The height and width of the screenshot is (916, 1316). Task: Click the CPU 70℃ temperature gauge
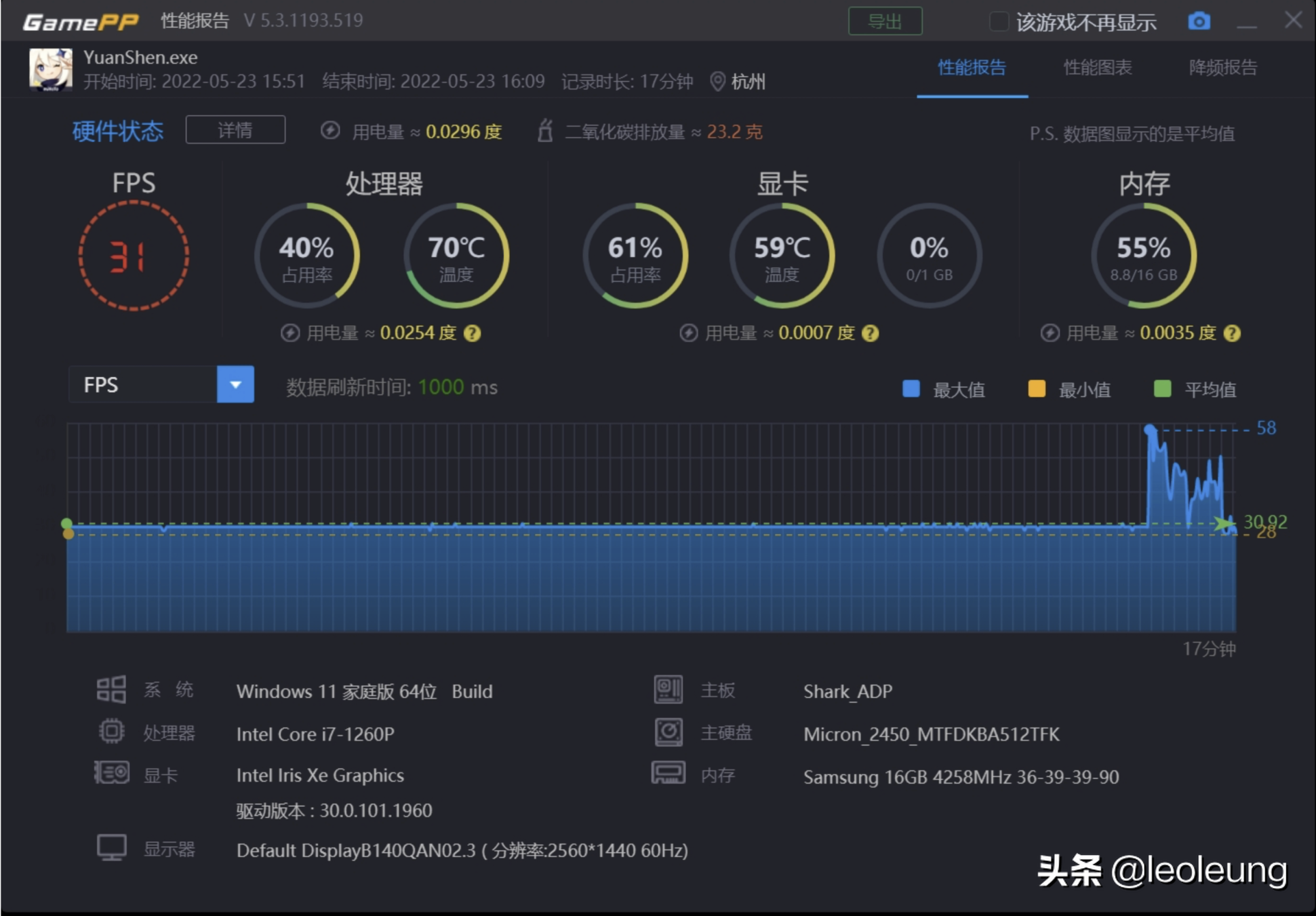456,256
